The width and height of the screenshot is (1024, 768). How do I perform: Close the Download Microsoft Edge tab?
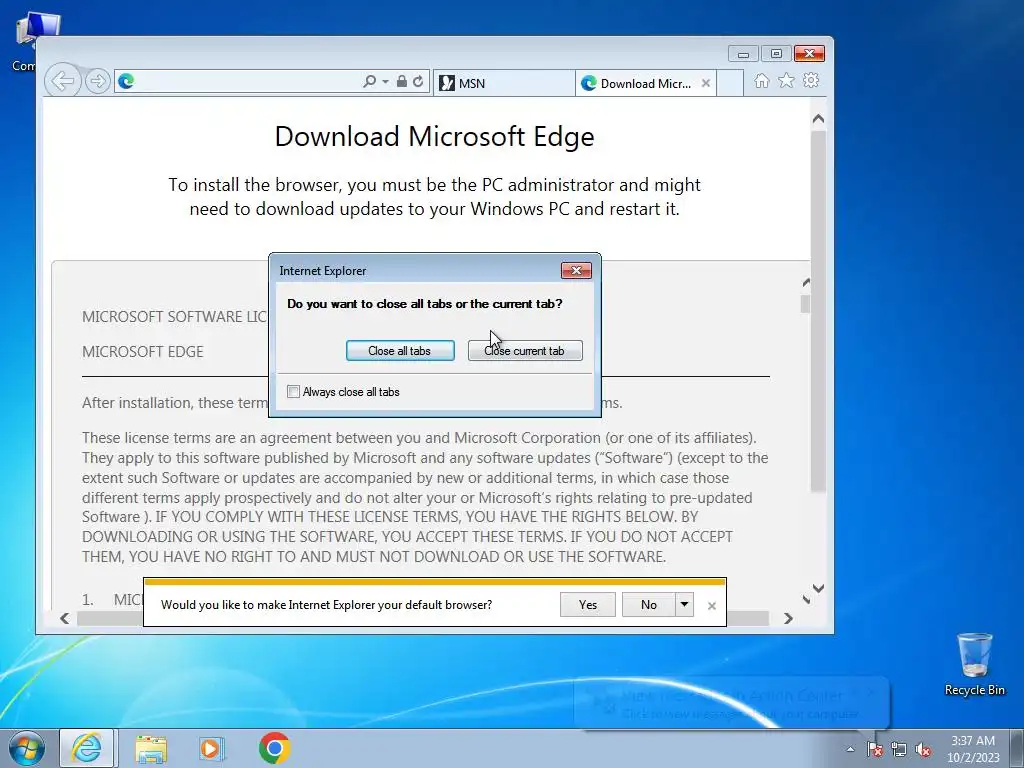(706, 84)
